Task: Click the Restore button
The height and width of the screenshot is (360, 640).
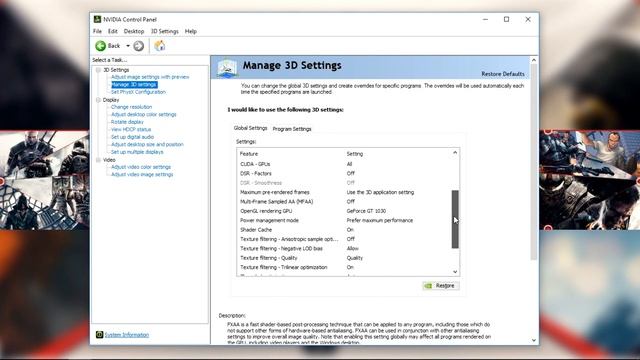Action: (x=441, y=286)
